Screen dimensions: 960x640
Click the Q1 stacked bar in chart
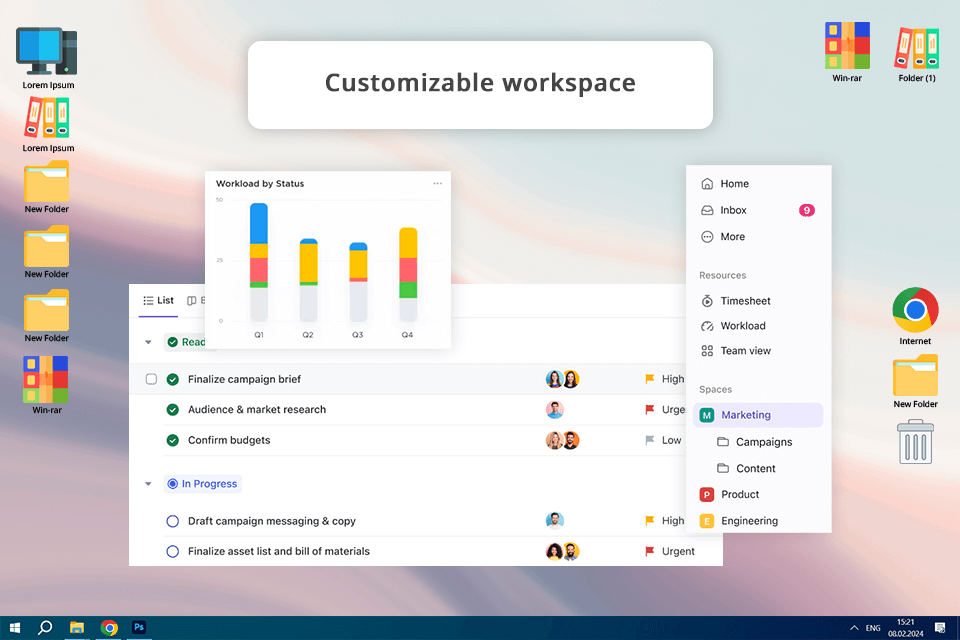click(259, 262)
